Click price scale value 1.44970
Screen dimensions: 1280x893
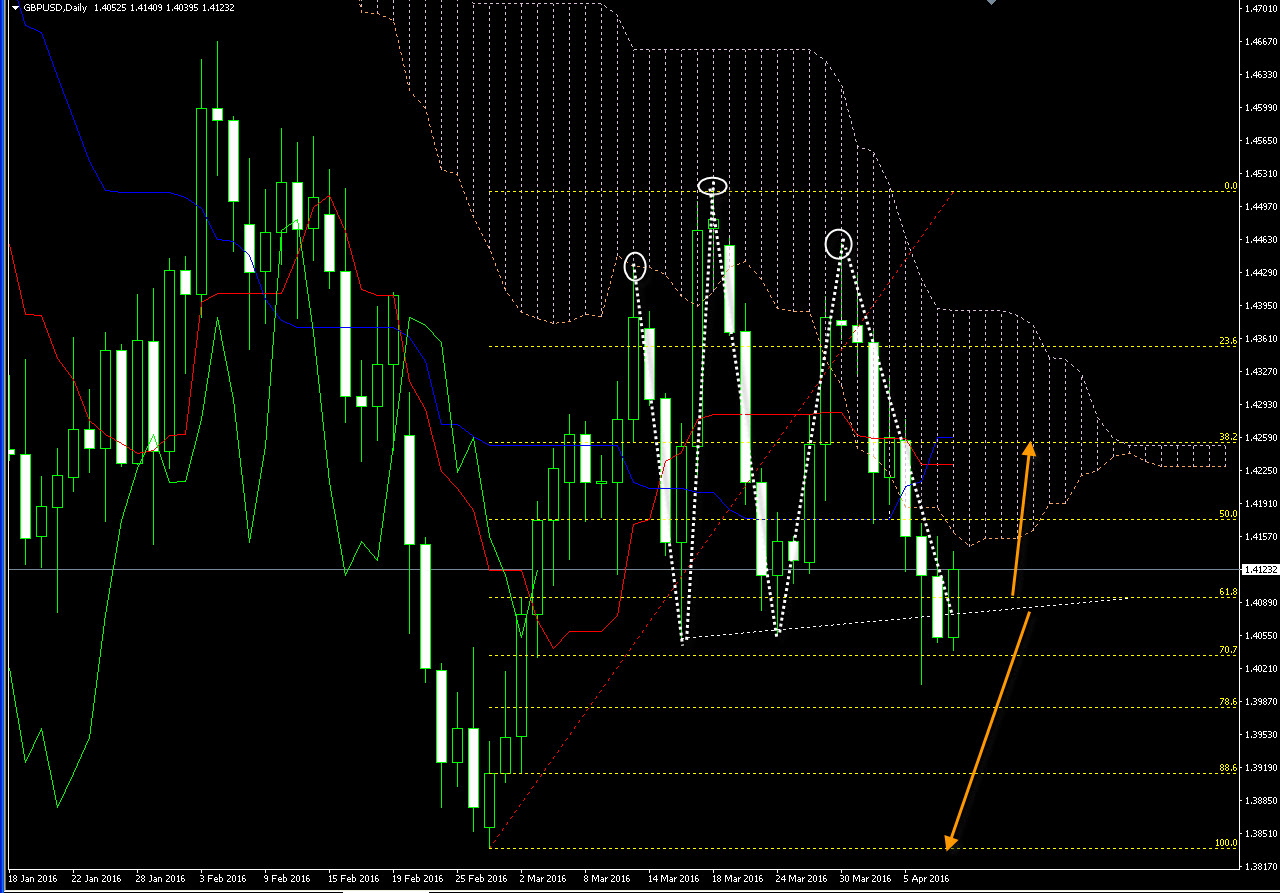(1259, 207)
